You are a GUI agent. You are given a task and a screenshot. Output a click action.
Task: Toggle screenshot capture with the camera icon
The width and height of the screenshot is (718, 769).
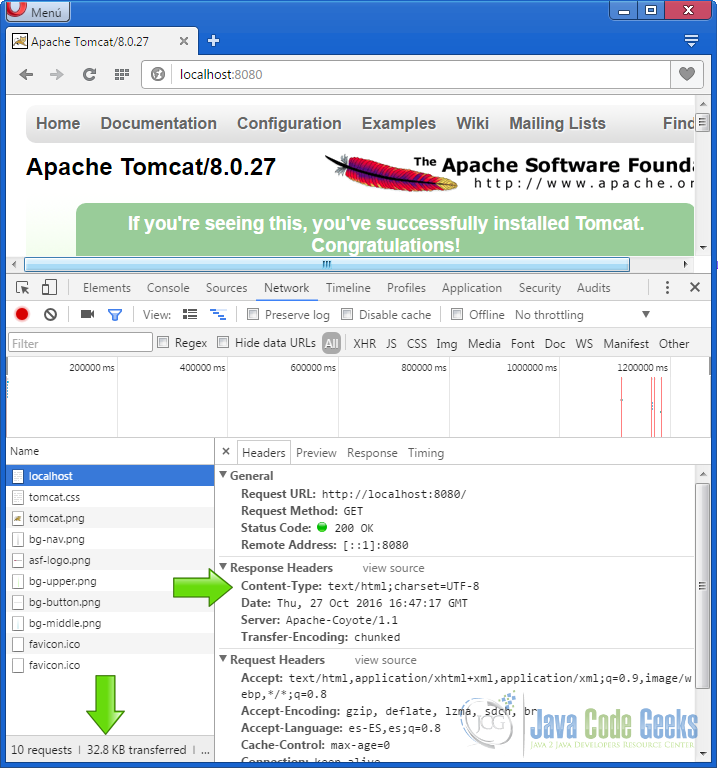[x=87, y=314]
